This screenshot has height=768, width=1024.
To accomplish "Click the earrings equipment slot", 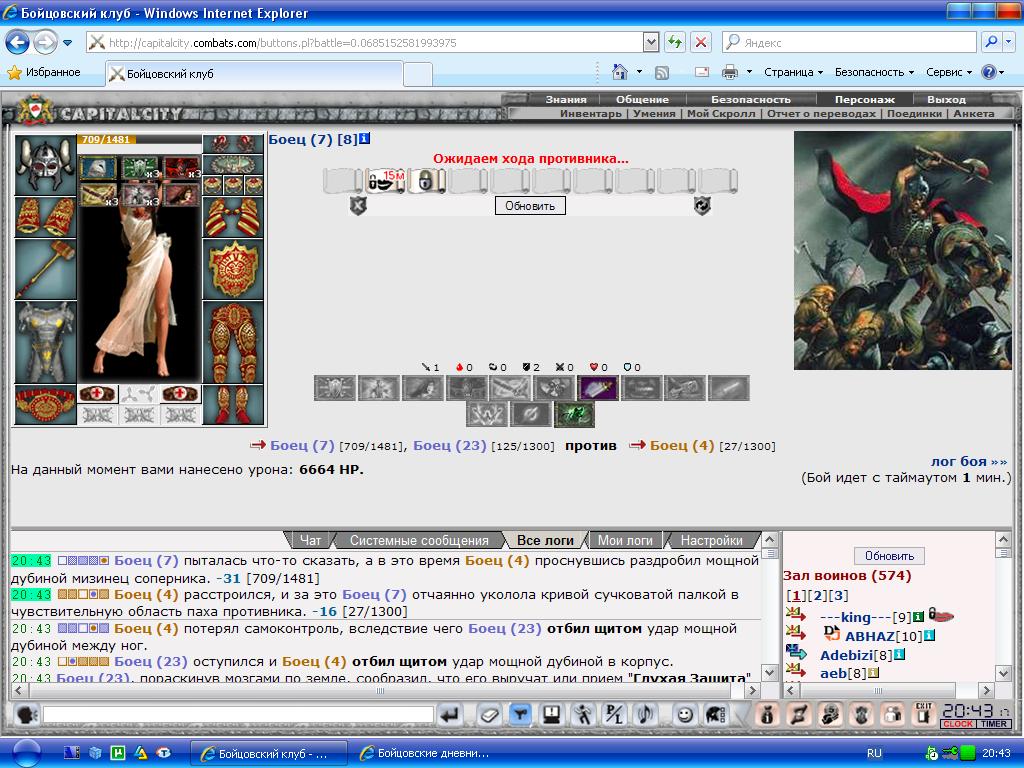I will 233,144.
